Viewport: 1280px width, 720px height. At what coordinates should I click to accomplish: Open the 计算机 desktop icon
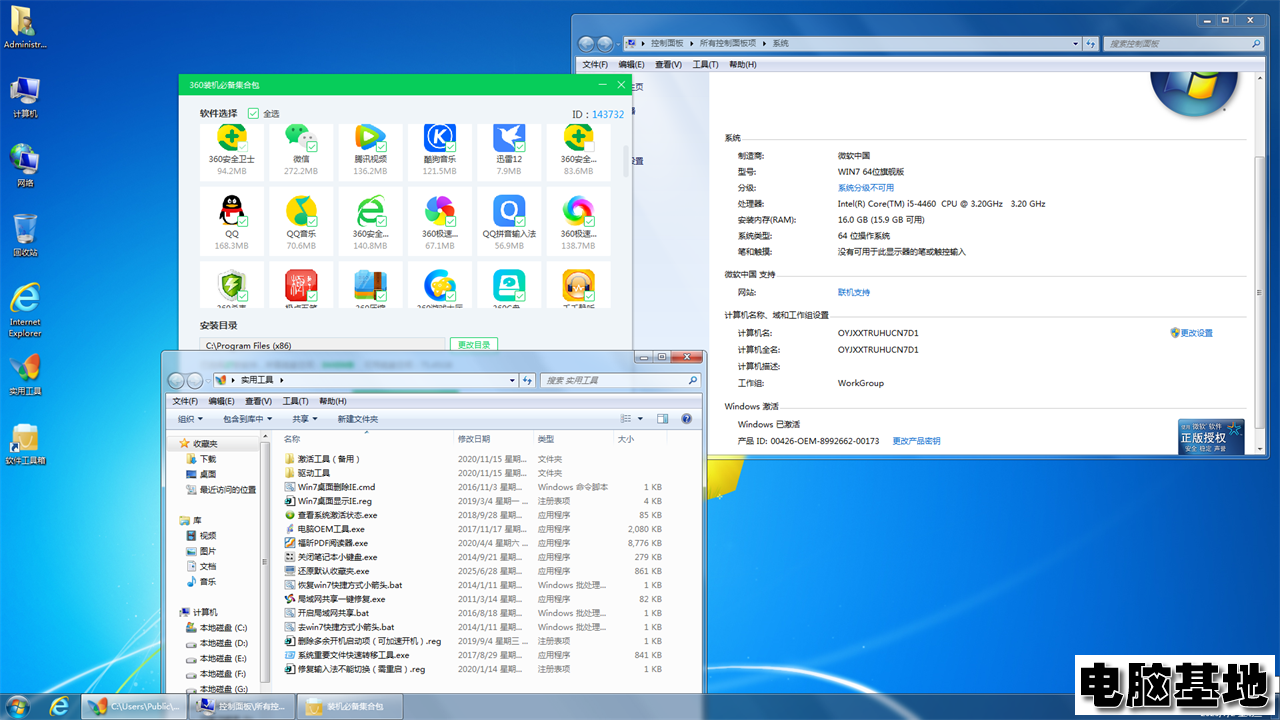[25, 97]
